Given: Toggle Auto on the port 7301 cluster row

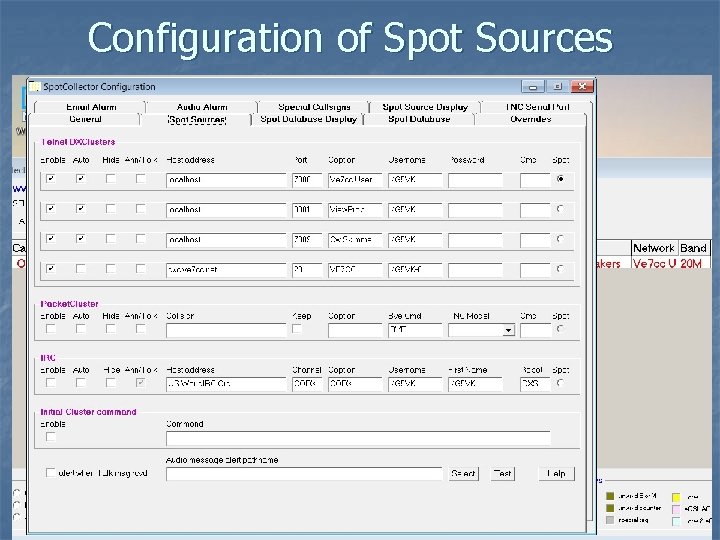Looking at the screenshot, I should pyautogui.click(x=80, y=209).
